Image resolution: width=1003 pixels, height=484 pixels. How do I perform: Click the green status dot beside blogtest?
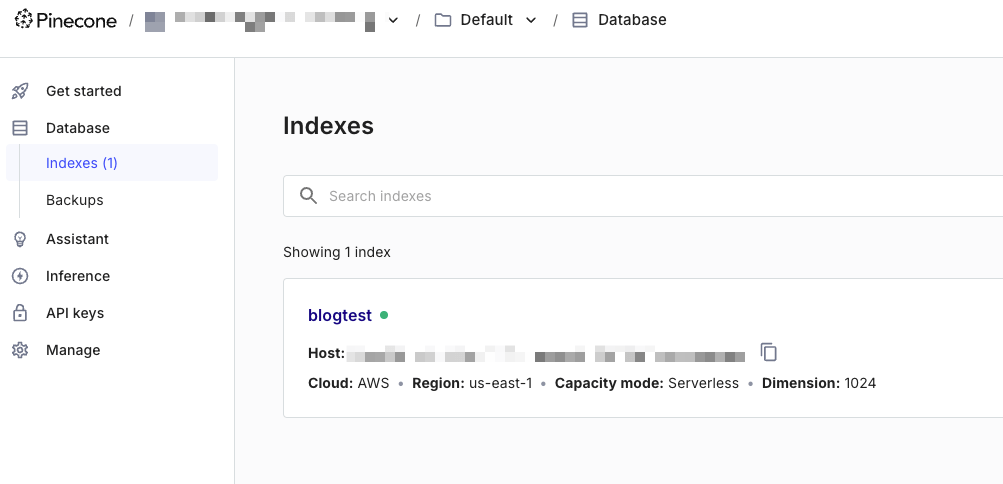(384, 315)
